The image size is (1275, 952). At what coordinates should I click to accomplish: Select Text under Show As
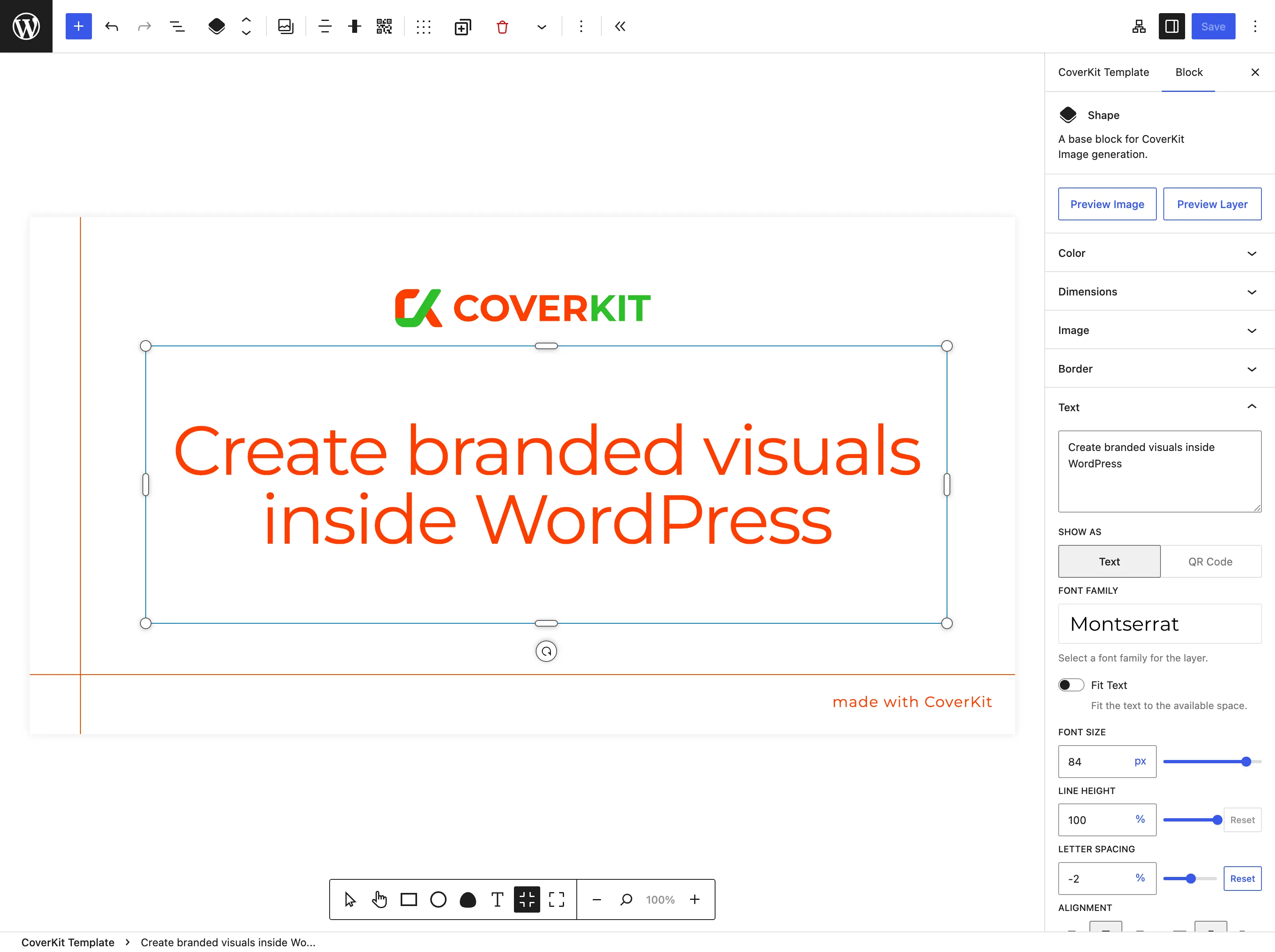point(1109,561)
